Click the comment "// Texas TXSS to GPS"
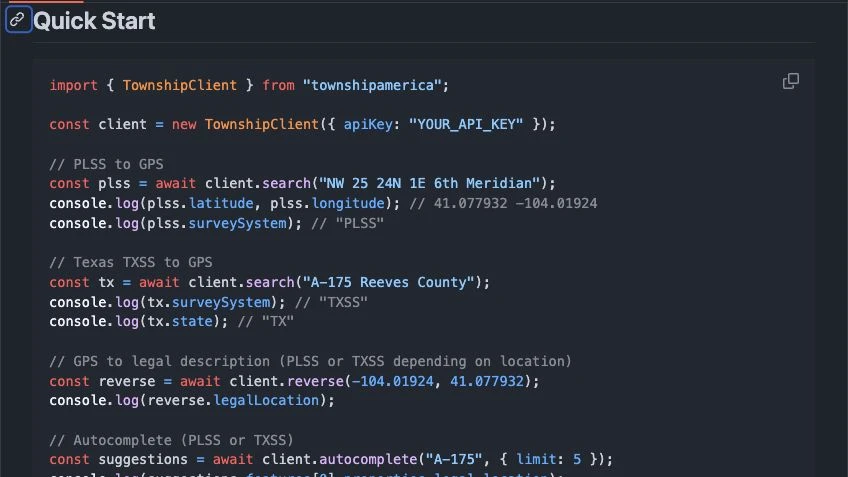 130,262
